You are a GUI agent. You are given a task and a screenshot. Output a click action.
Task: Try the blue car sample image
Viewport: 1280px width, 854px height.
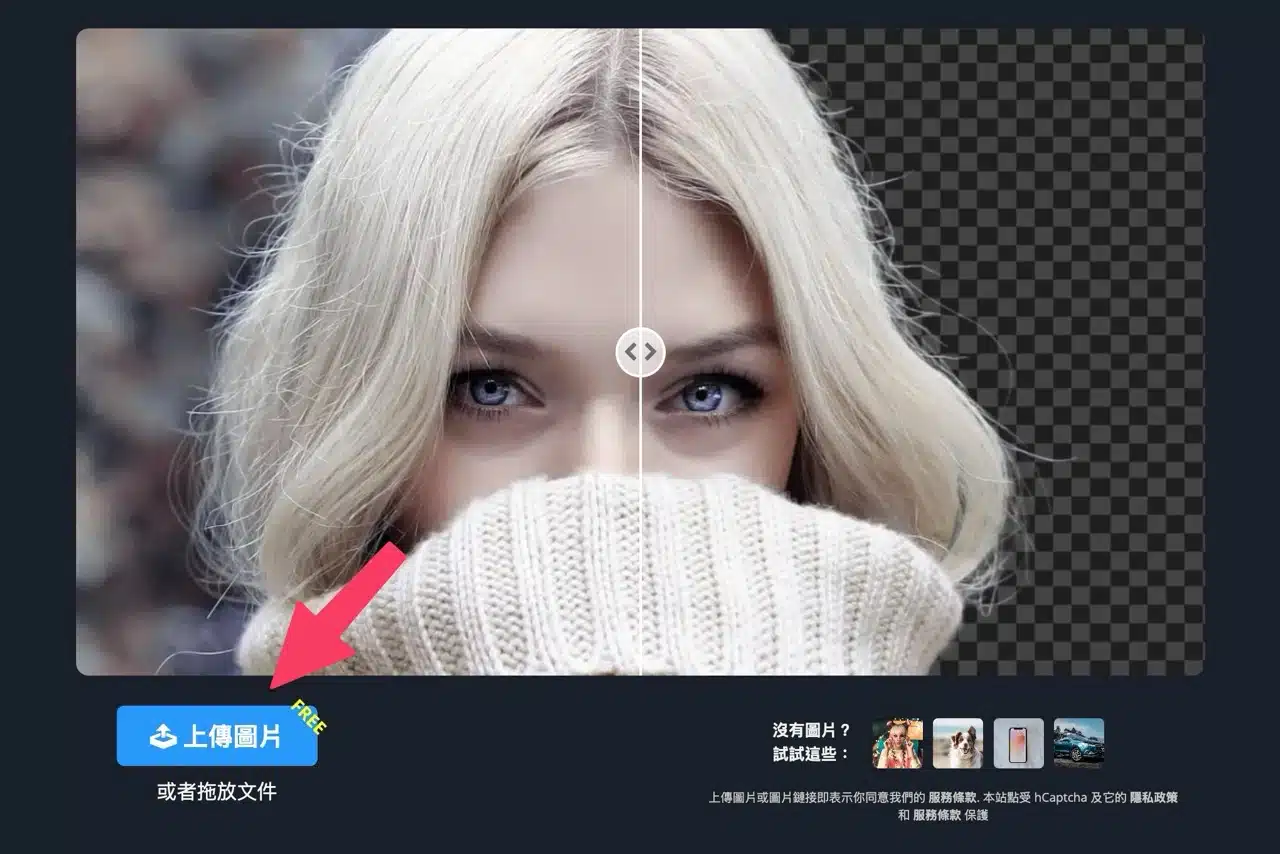pos(1079,743)
